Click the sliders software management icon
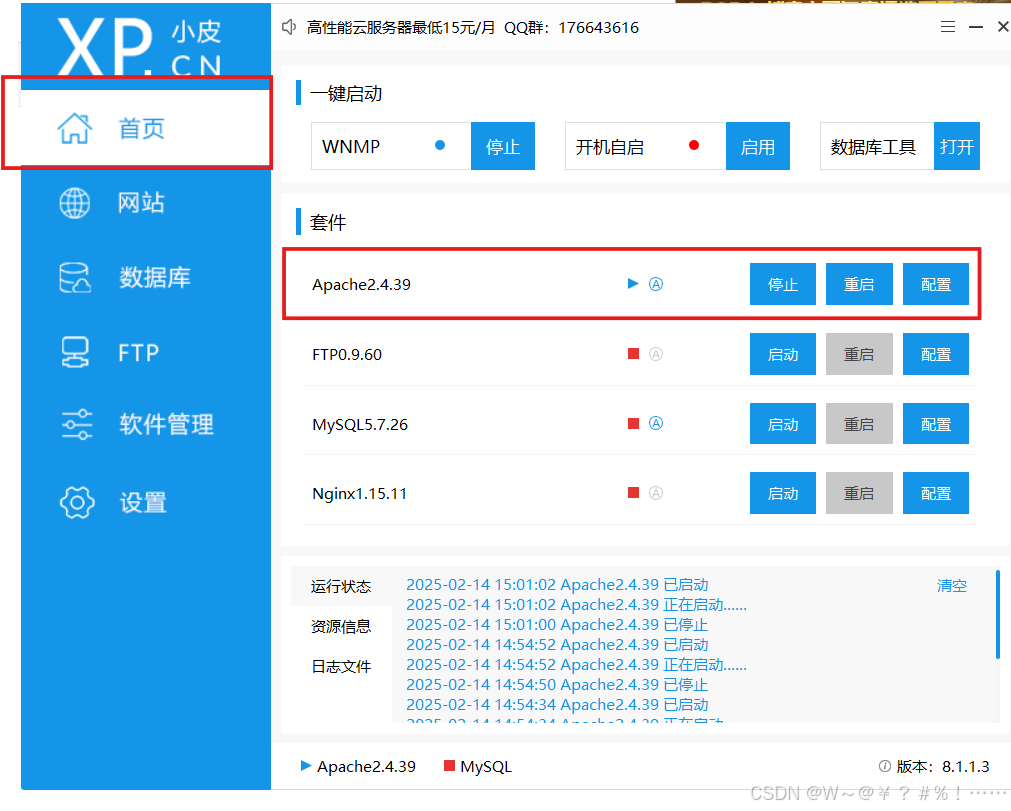1011x811 pixels. click(x=77, y=424)
